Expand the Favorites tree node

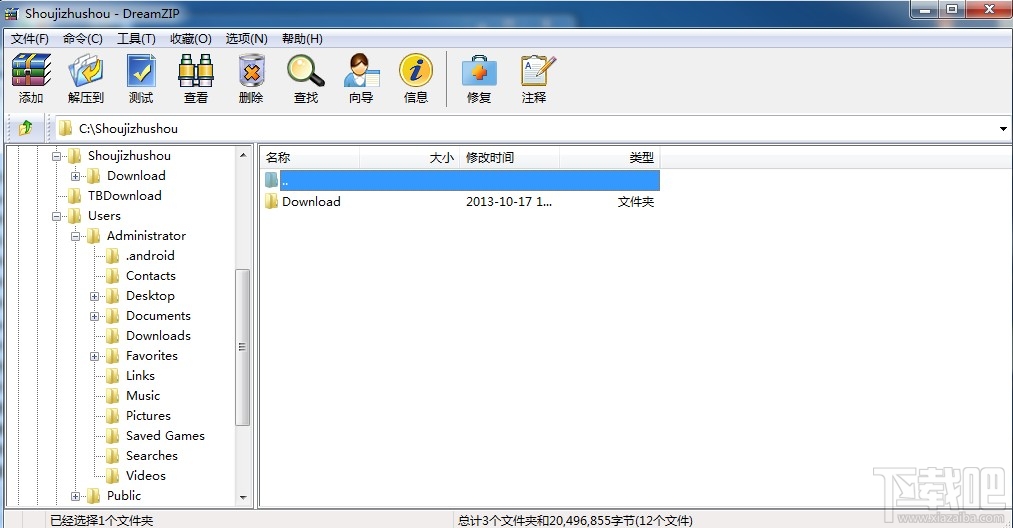[94, 357]
